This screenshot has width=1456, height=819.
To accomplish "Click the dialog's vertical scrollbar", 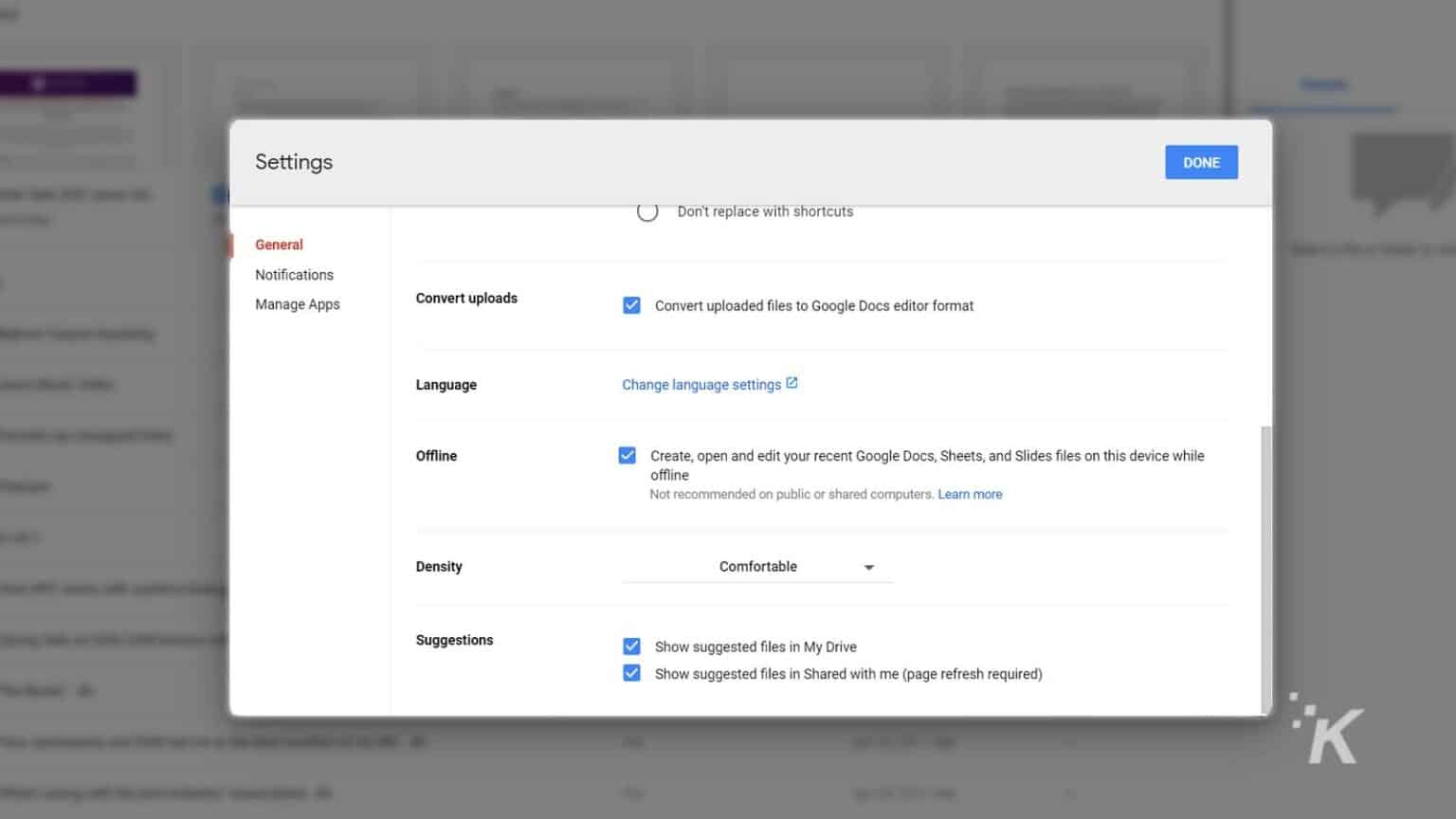I will pyautogui.click(x=1266, y=569).
